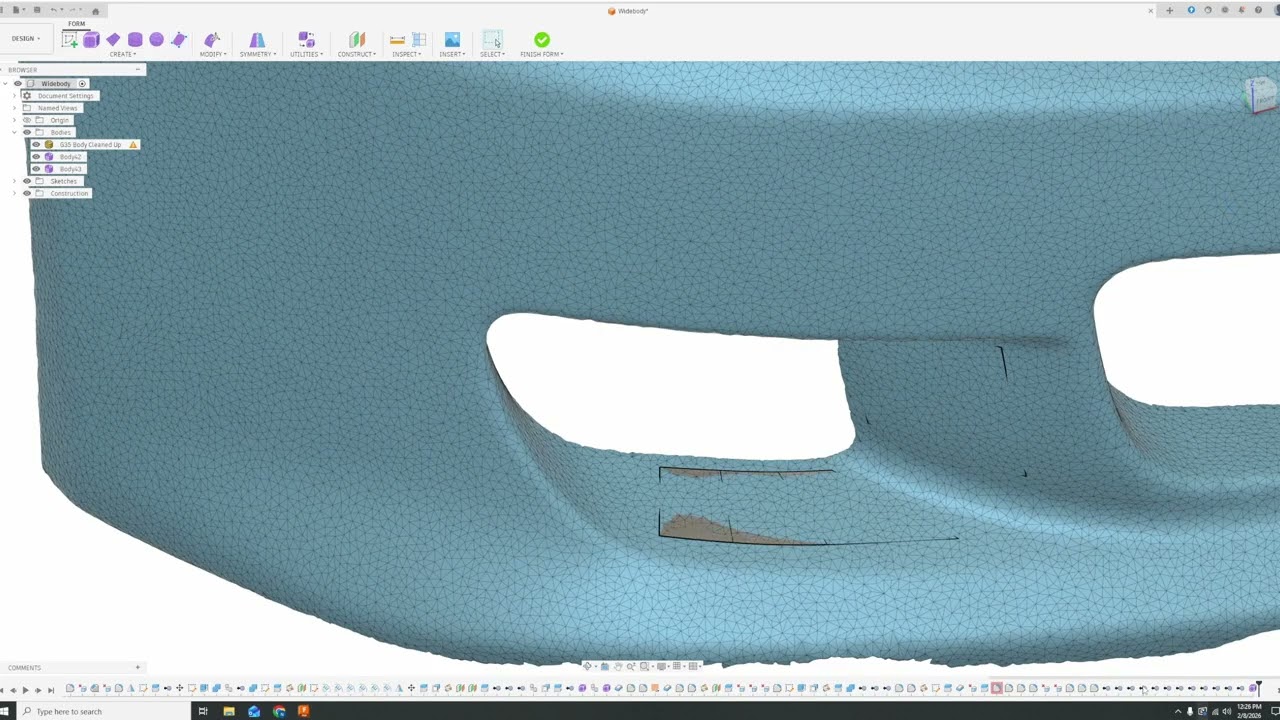The image size is (1280, 720).
Task: Select Body42 in the browser tree
Action: tap(70, 157)
